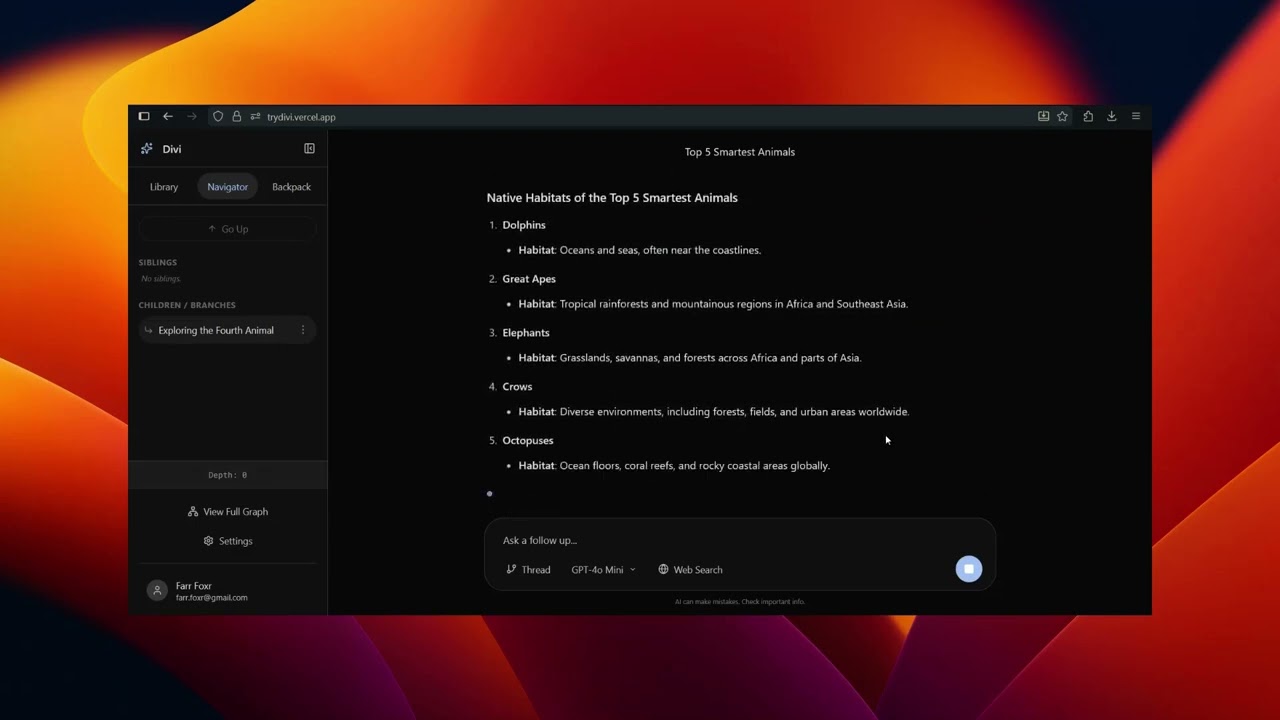The height and width of the screenshot is (720, 1280).
Task: Open options for Exploring the Fourth Animal
Action: click(x=303, y=330)
